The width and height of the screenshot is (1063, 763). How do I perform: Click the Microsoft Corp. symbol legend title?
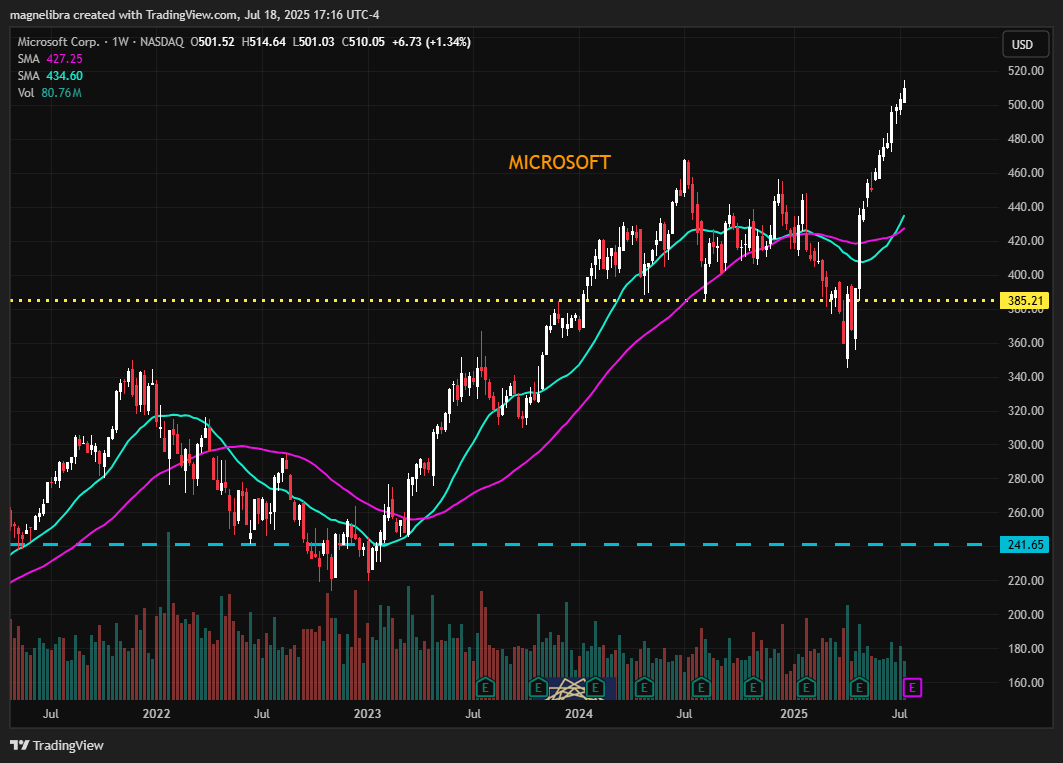click(58, 42)
